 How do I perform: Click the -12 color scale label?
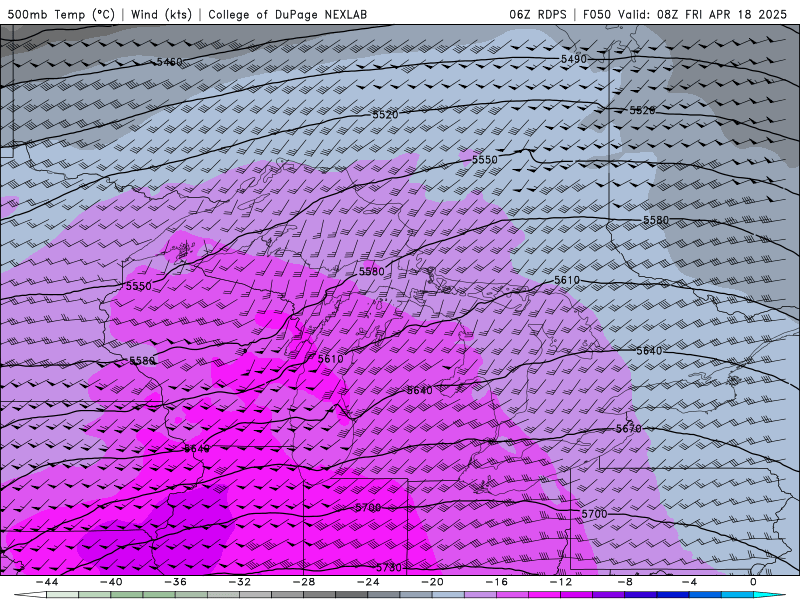[561, 582]
